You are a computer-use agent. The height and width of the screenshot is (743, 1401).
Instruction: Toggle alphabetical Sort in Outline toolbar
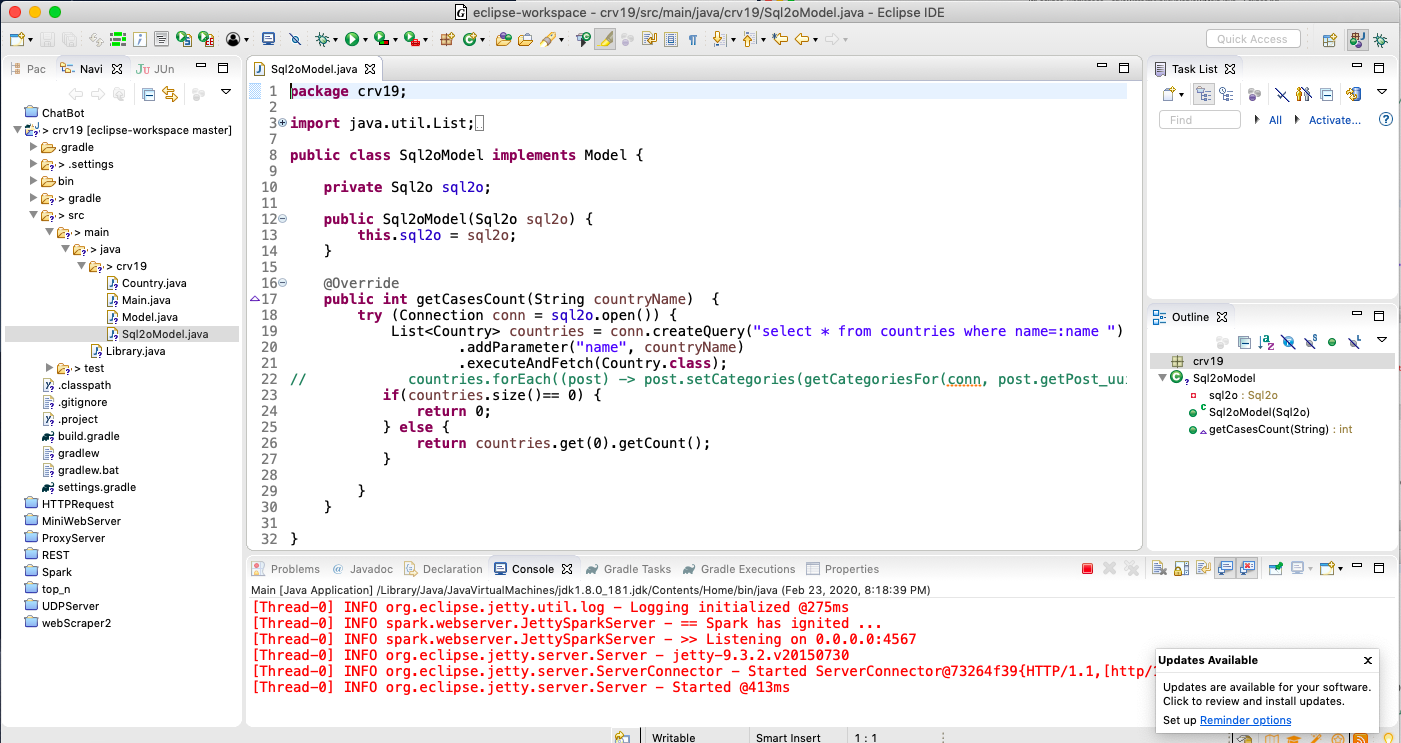(1266, 342)
